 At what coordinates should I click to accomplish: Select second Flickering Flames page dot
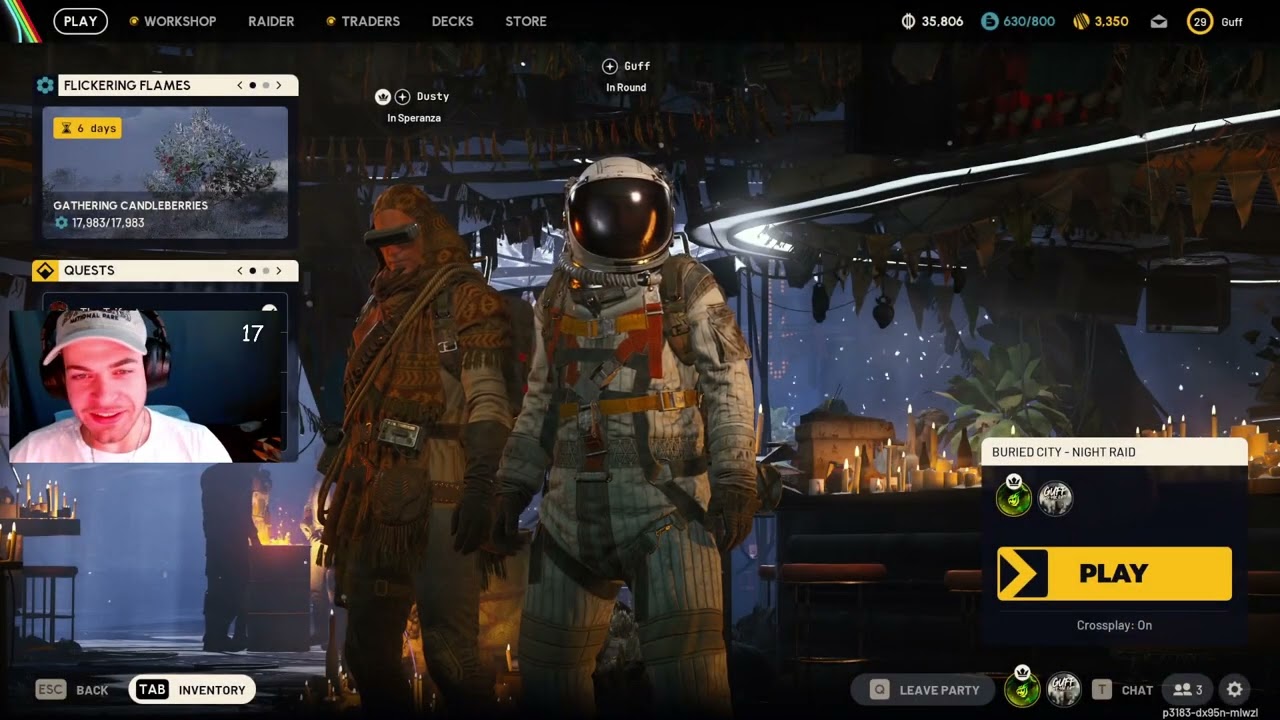point(266,86)
